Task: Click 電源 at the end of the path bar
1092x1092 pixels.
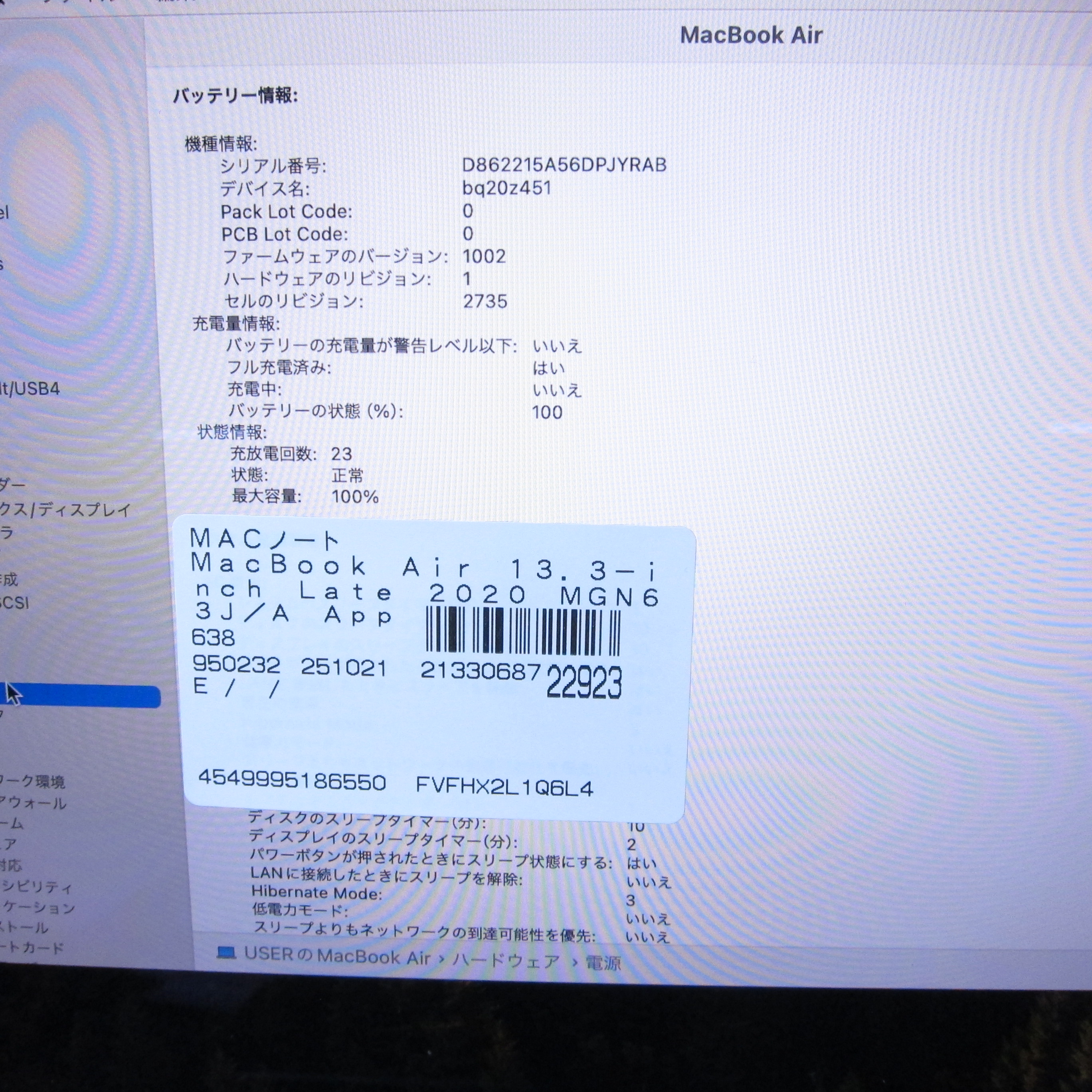Action: point(603,963)
